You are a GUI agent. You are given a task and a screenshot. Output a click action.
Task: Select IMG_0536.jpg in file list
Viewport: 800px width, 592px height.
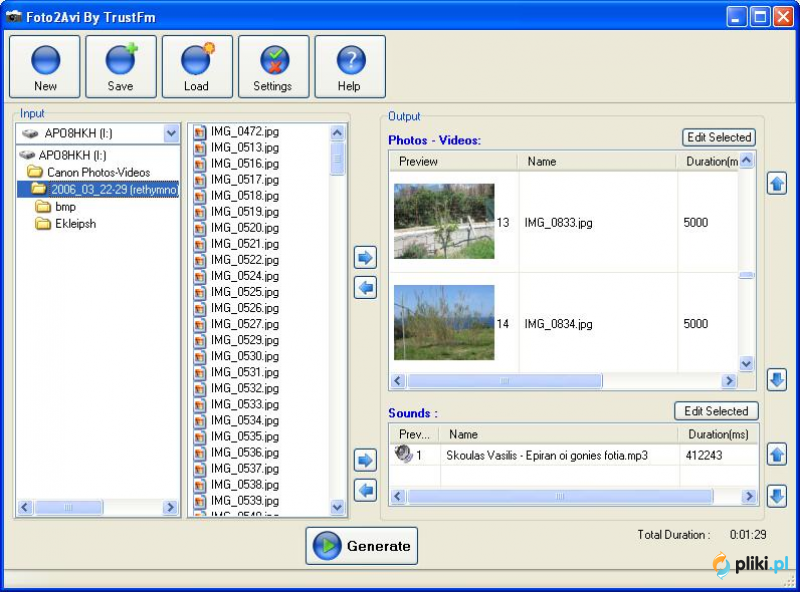245,453
